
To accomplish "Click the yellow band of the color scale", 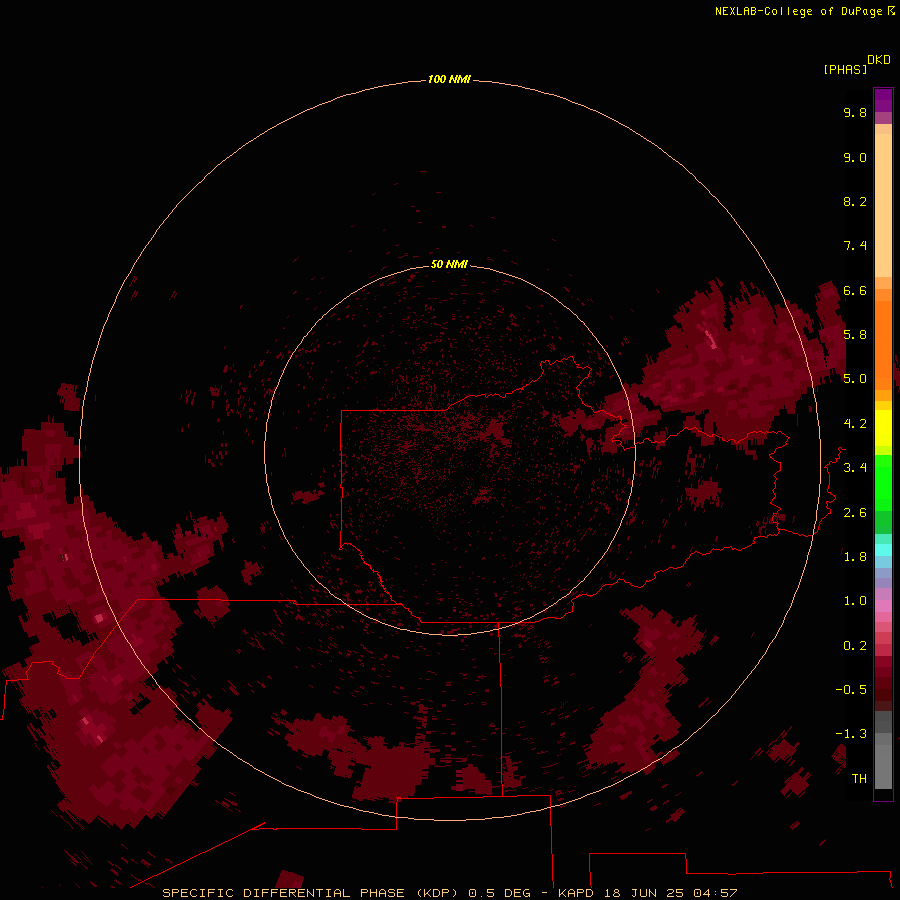I will [883, 428].
